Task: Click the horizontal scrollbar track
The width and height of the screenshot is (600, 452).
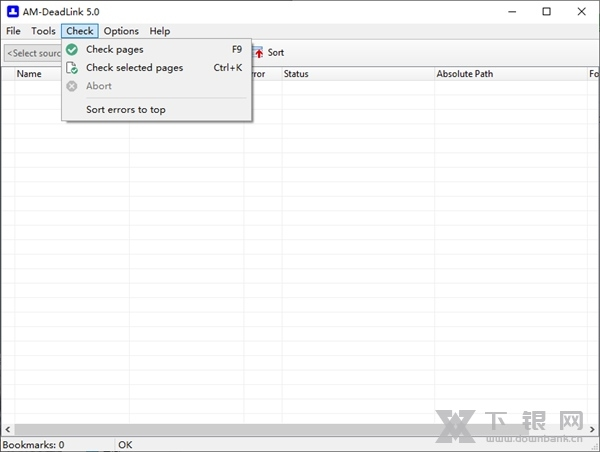Action: point(300,431)
